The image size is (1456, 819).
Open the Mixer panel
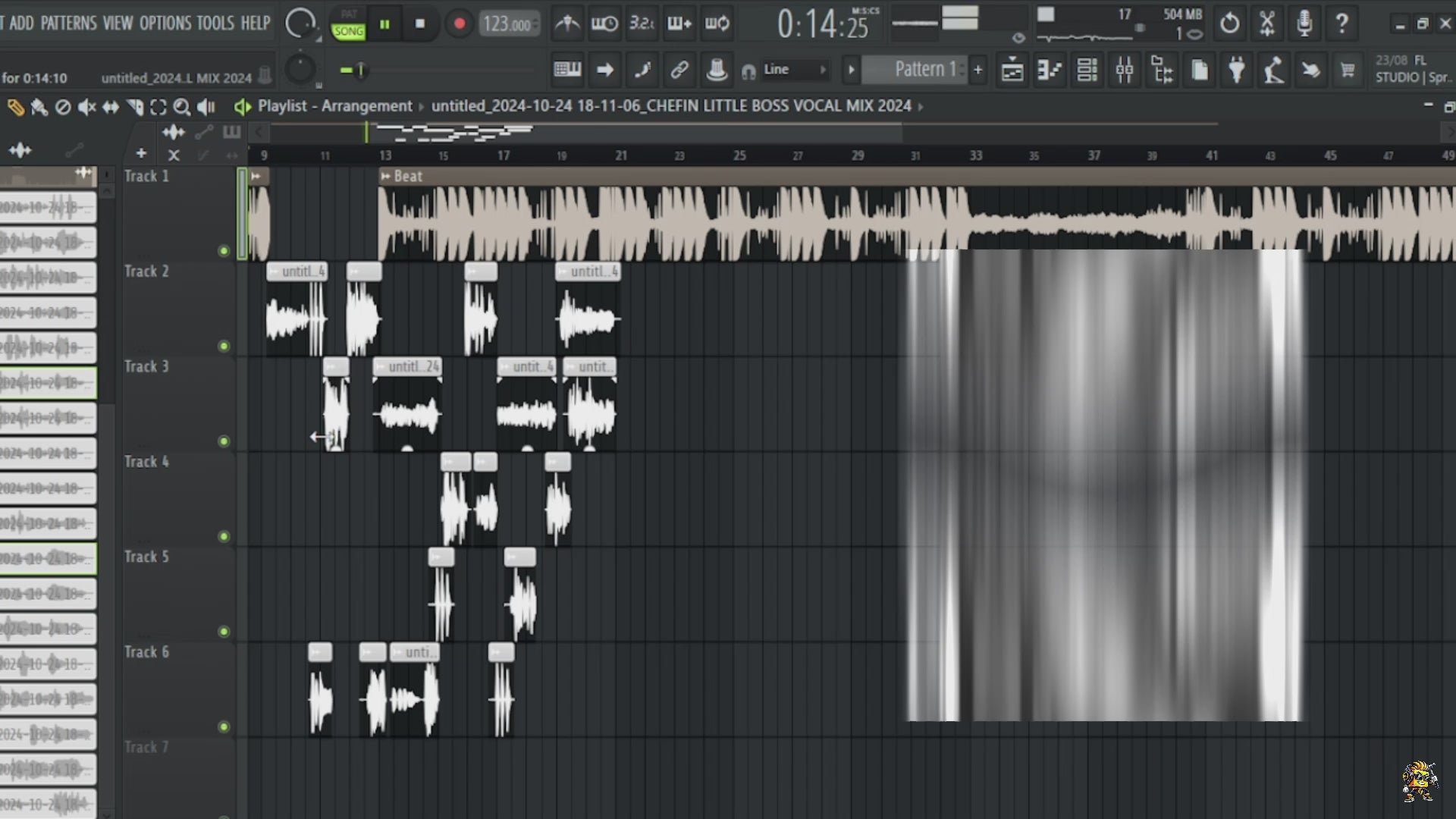click(1125, 70)
